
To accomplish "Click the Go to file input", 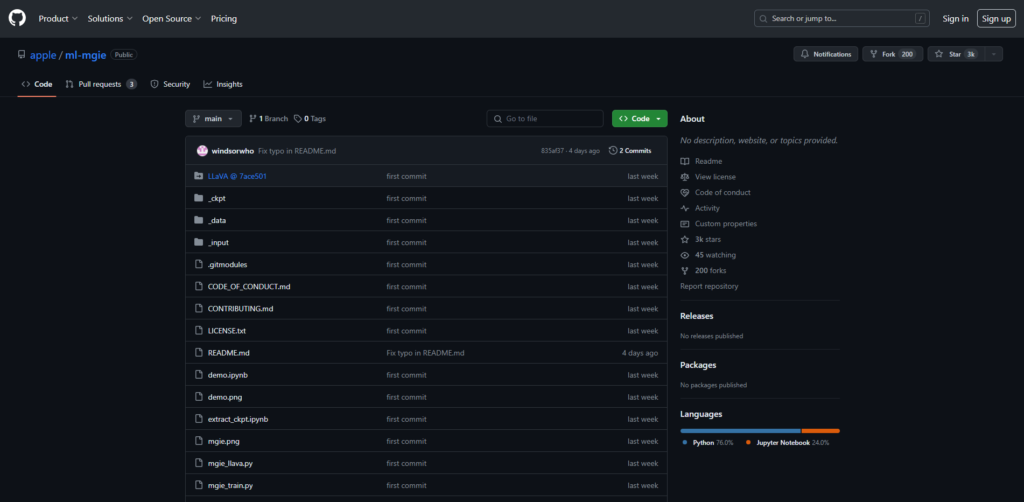I will pos(545,119).
